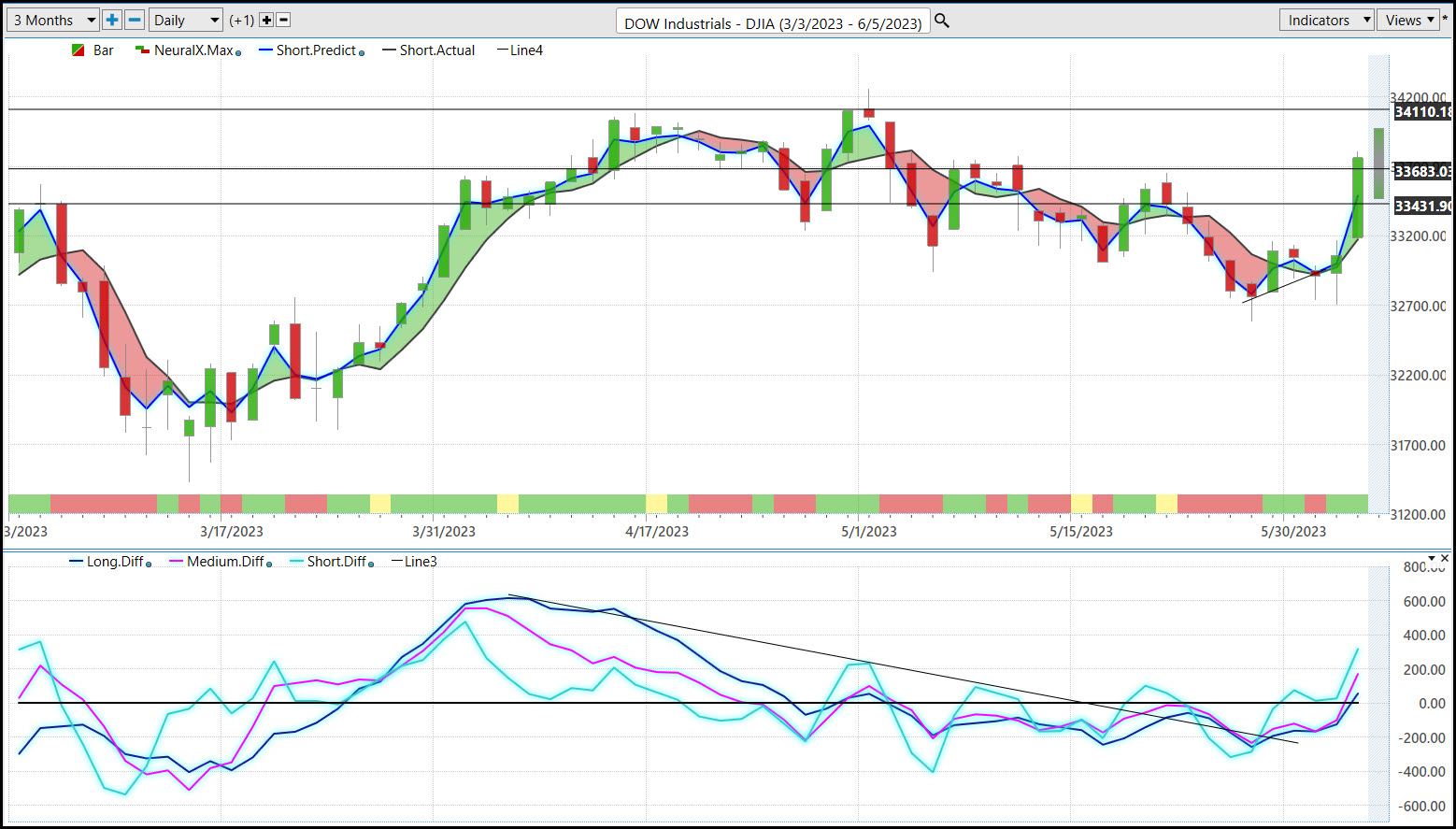Click the DOW Industrials symbol field
Screen dimensions: 1456x829
tap(773, 22)
